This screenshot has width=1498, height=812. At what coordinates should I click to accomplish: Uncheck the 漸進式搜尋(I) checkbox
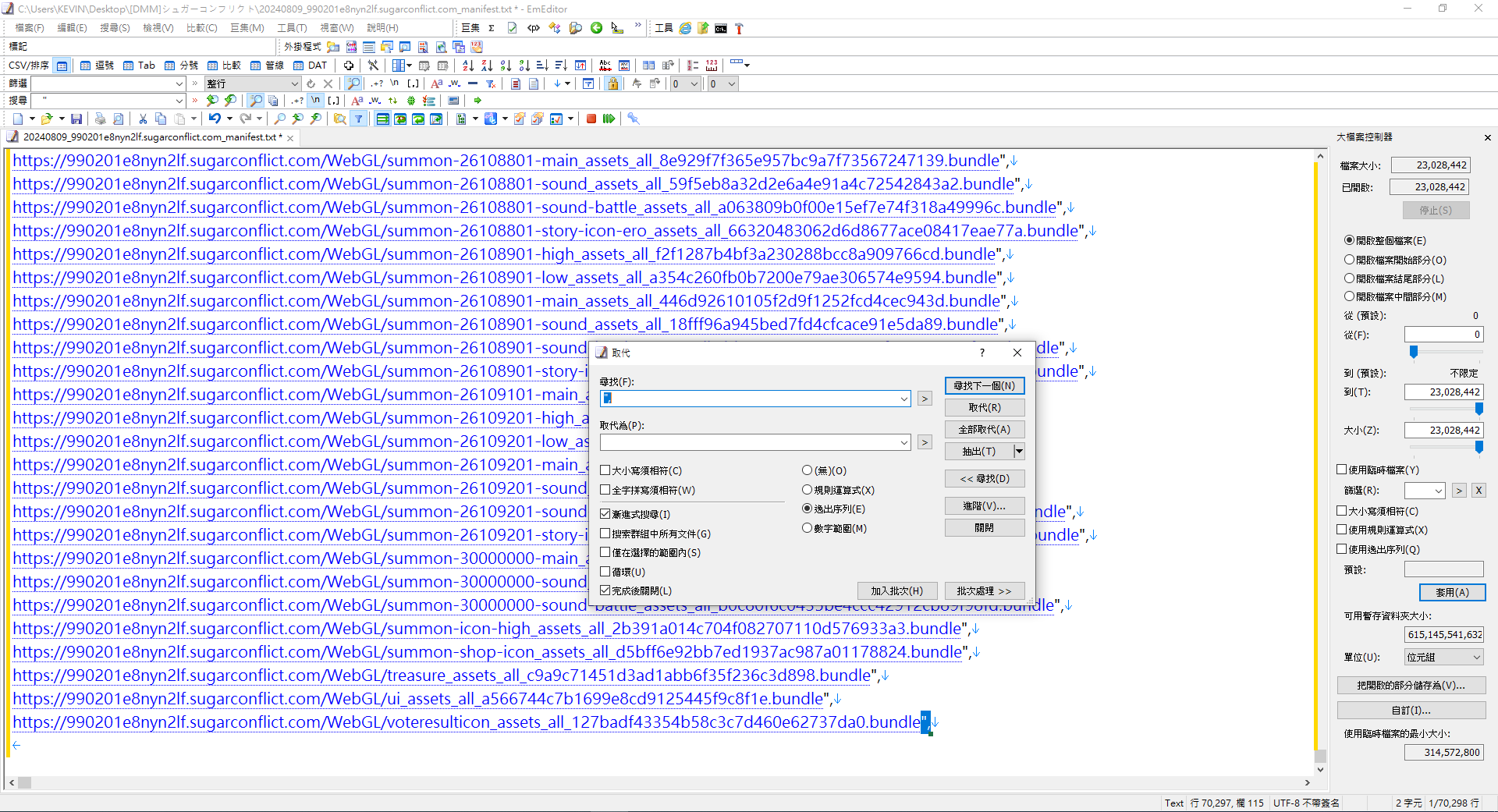[x=605, y=514]
